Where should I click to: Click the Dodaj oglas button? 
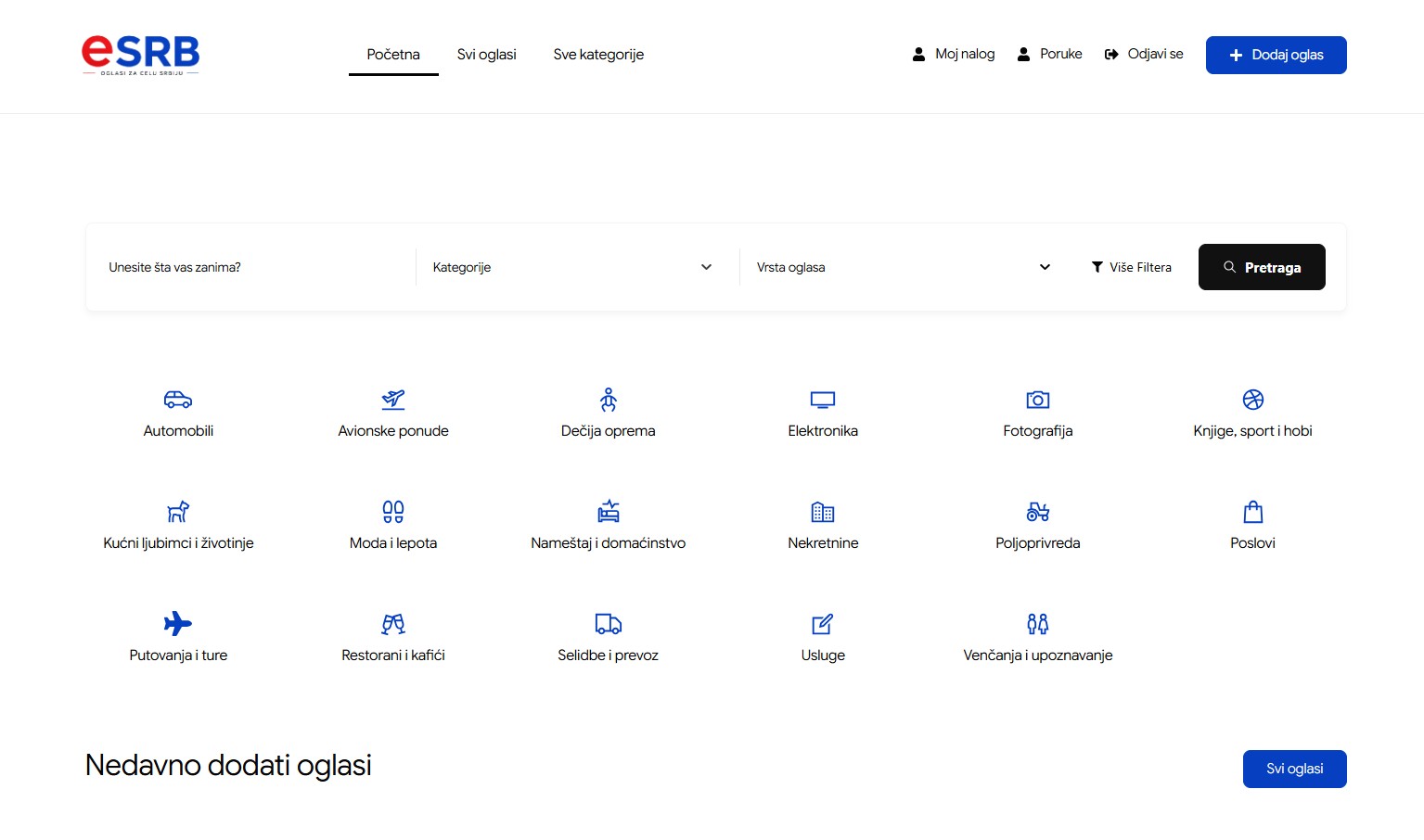[x=1276, y=55]
